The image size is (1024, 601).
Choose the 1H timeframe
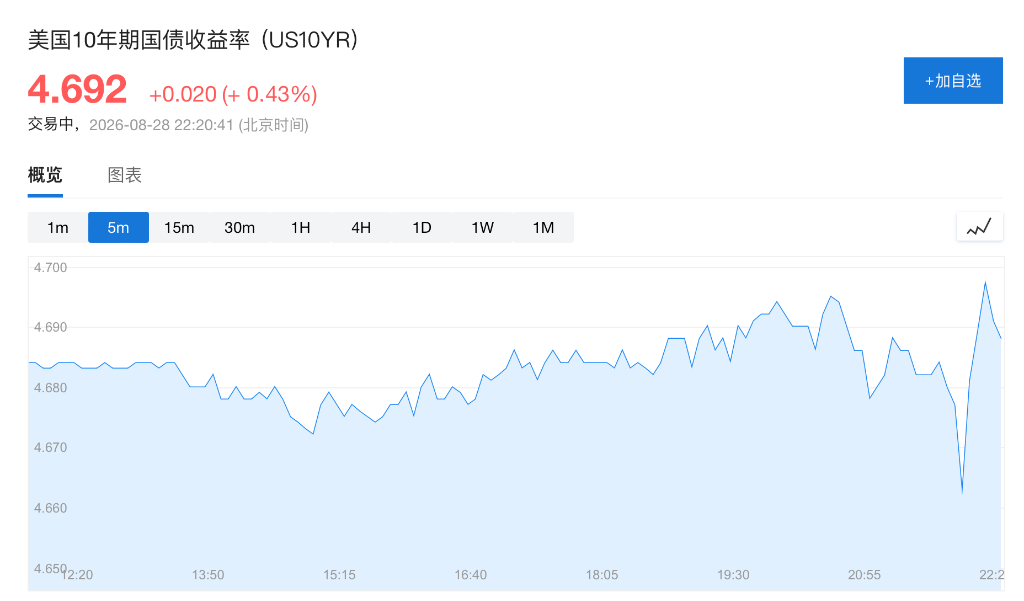pos(300,227)
